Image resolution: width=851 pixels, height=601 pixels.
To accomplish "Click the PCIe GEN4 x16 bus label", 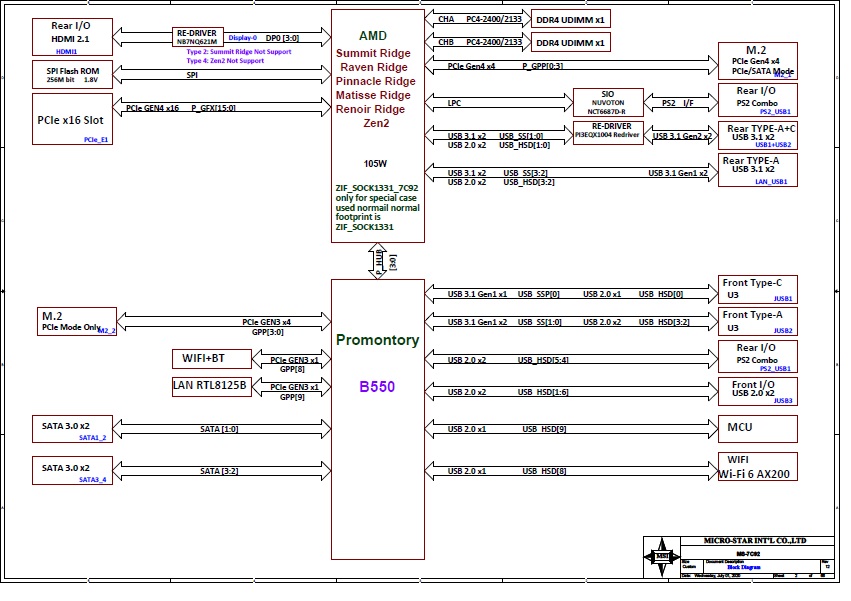I will (x=153, y=108).
